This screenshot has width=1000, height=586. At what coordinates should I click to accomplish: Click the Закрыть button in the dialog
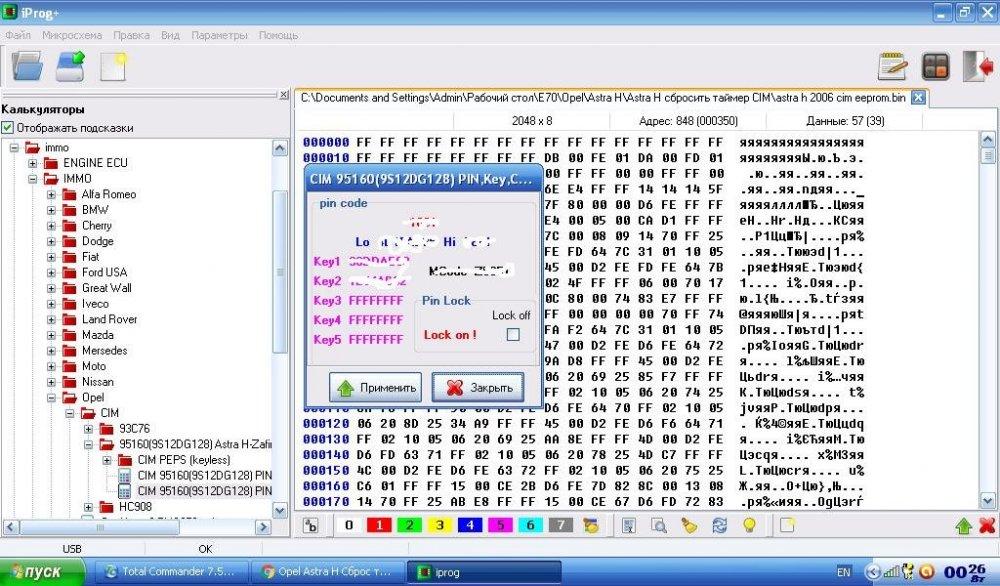(x=478, y=387)
